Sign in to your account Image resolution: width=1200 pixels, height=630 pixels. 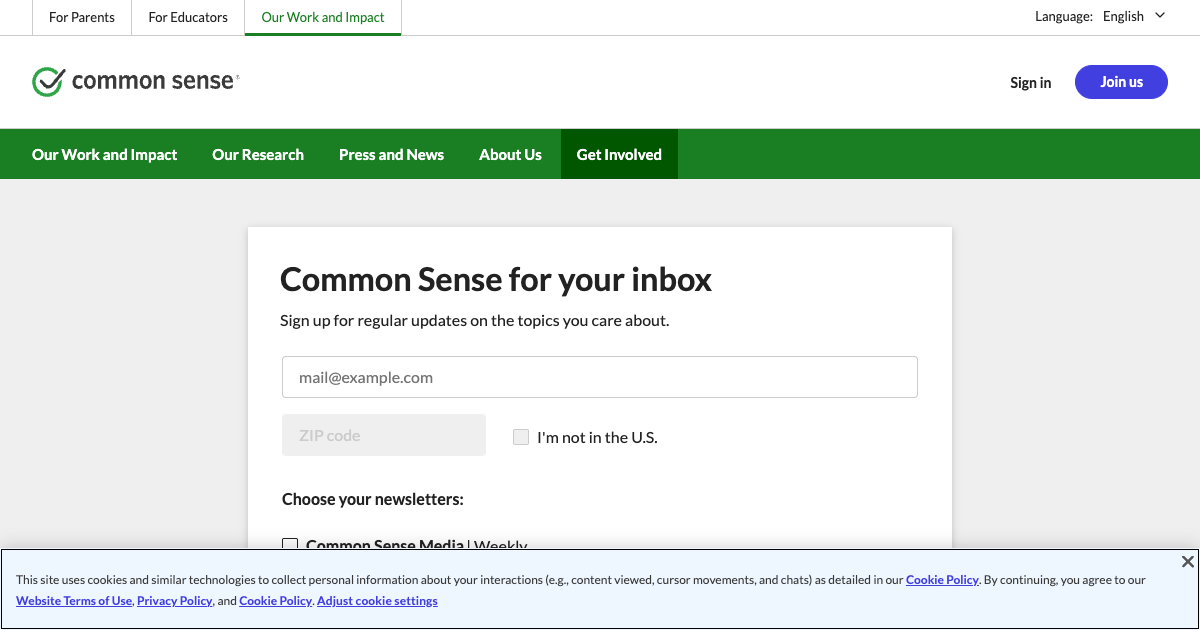click(1030, 82)
